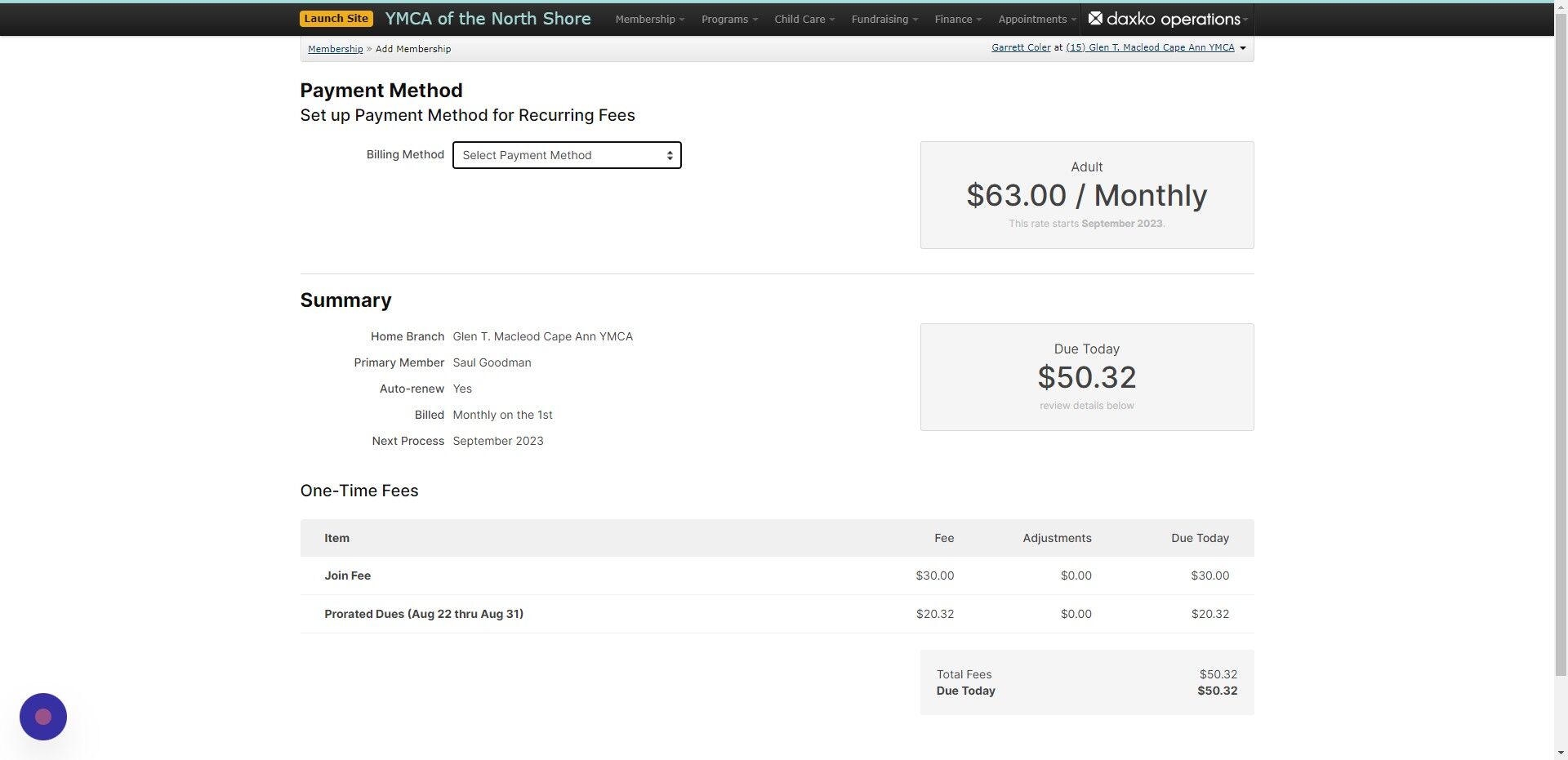Image resolution: width=1568 pixels, height=760 pixels.
Task: Click the Total Fees $50.32 value
Action: (x=1218, y=674)
